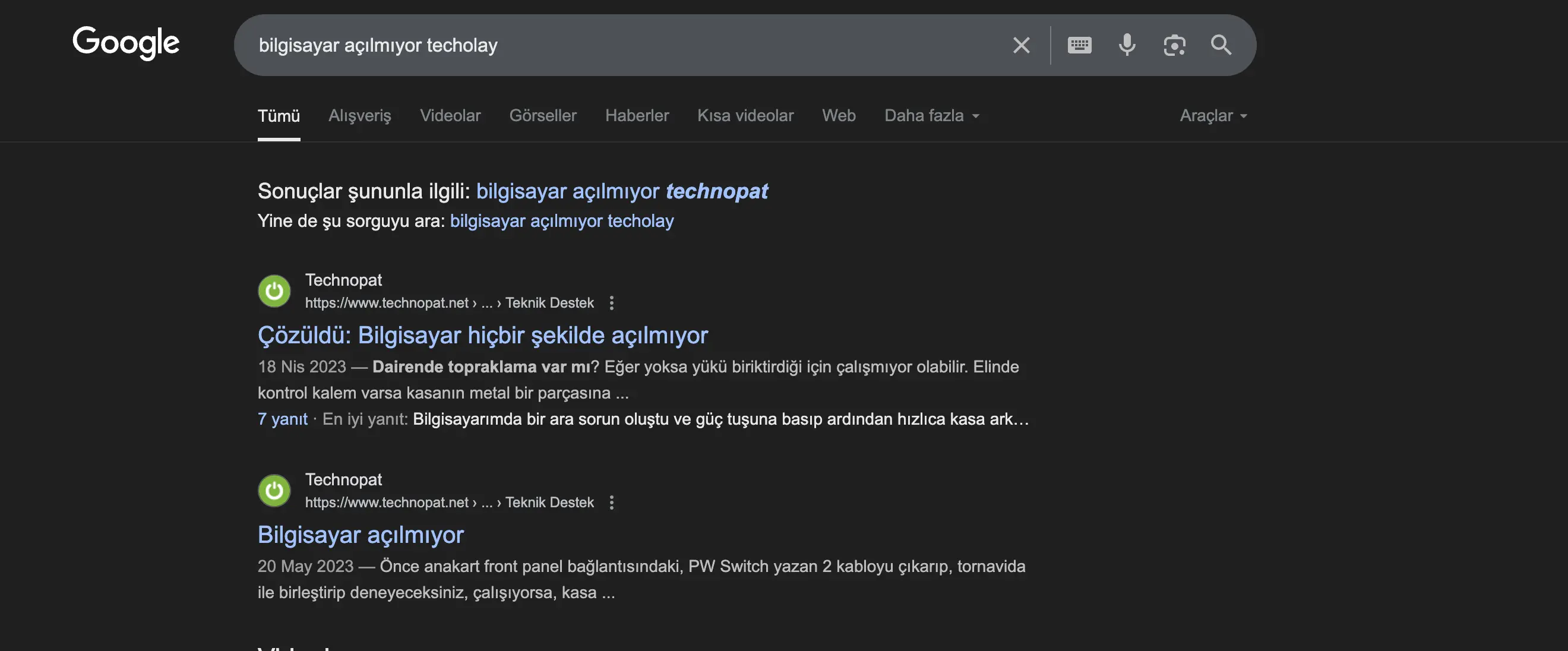The width and height of the screenshot is (1568, 651).
Task: Click snippet date '20 May 2023'
Action: point(305,566)
